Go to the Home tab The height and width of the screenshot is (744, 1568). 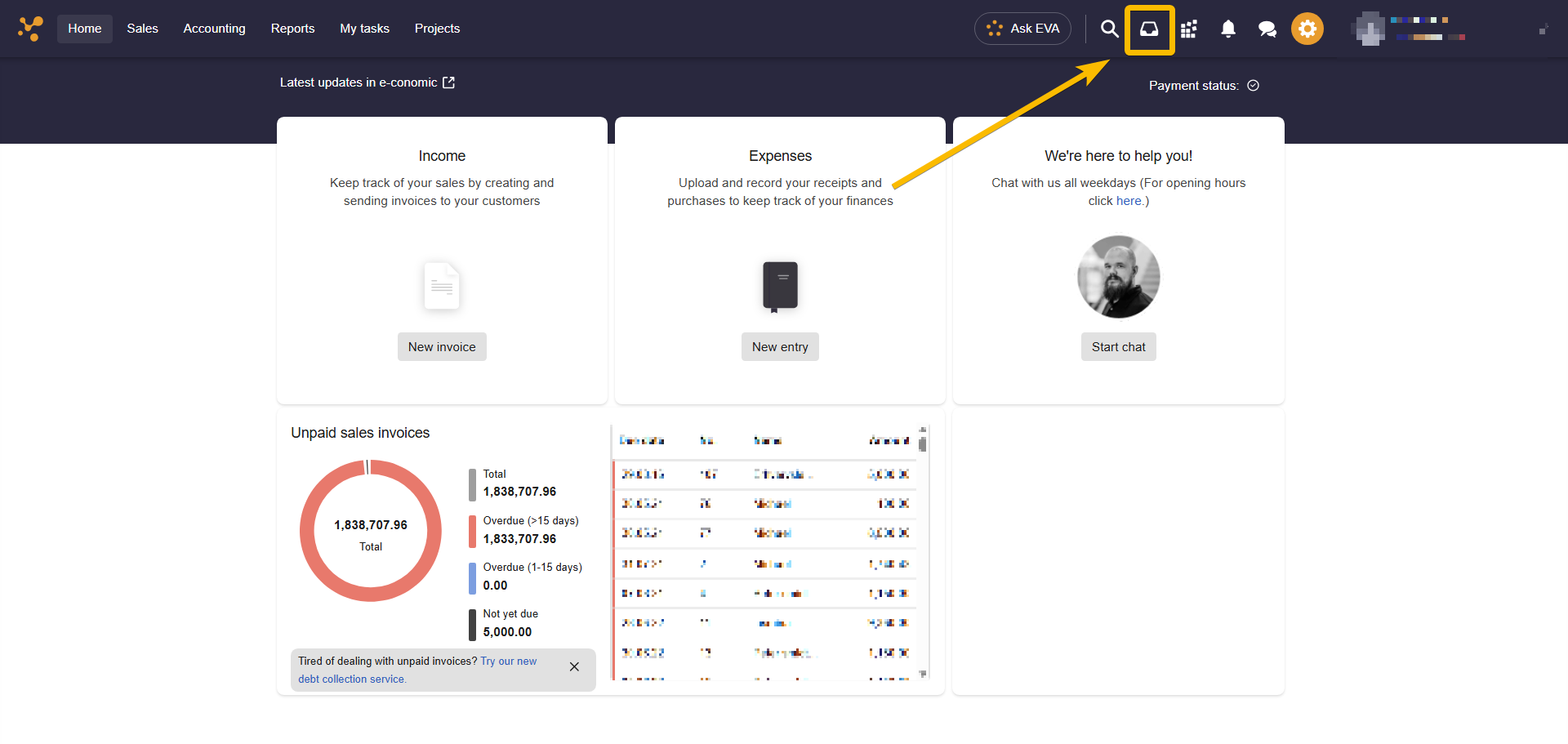click(x=85, y=29)
